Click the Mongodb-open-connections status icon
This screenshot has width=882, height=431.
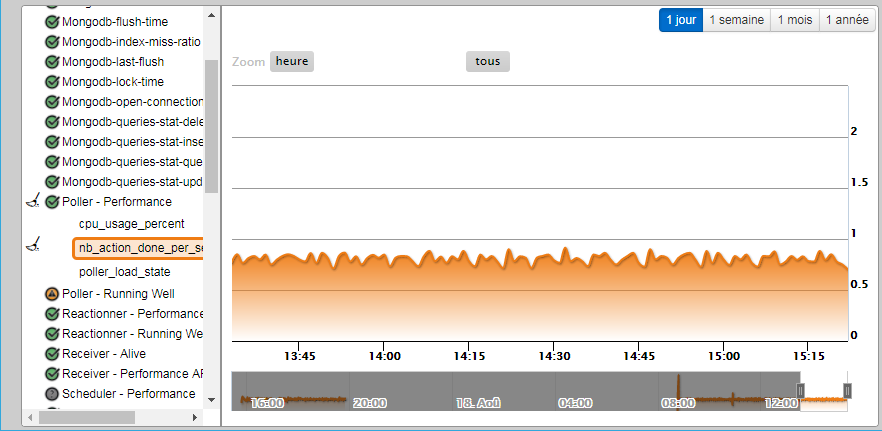point(52,102)
